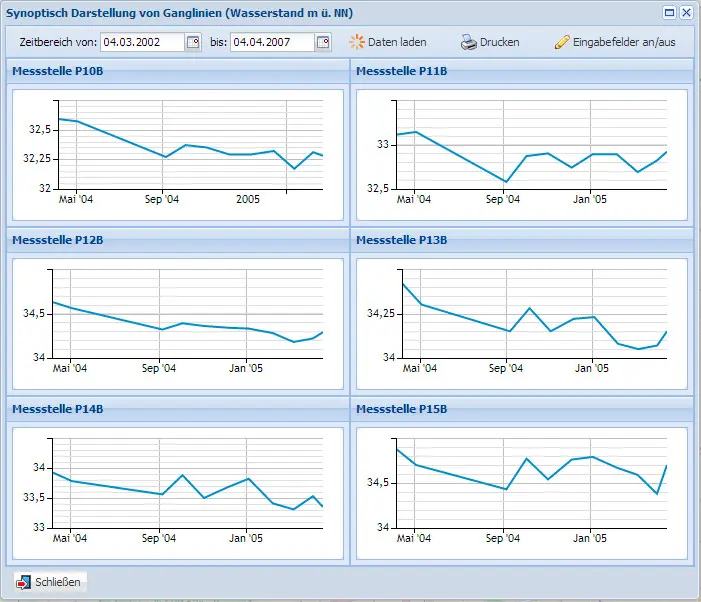Screen dimensions: 701x602
Task: Click the Daten laden spinner icon
Action: (357, 42)
